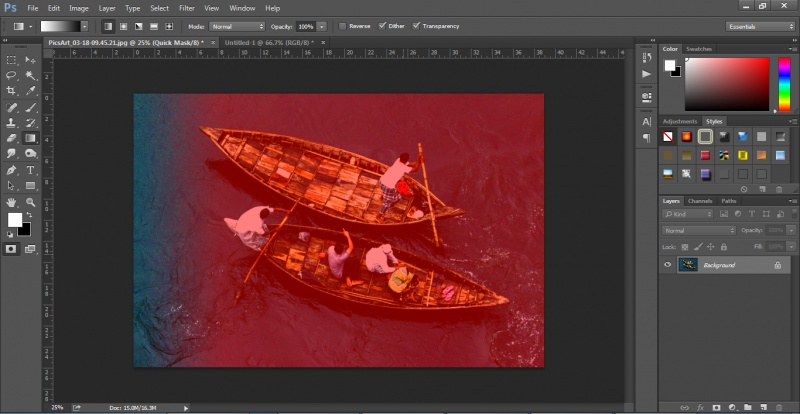Choose the radial gradient style icon
This screenshot has width=800, height=414.
tap(122, 26)
